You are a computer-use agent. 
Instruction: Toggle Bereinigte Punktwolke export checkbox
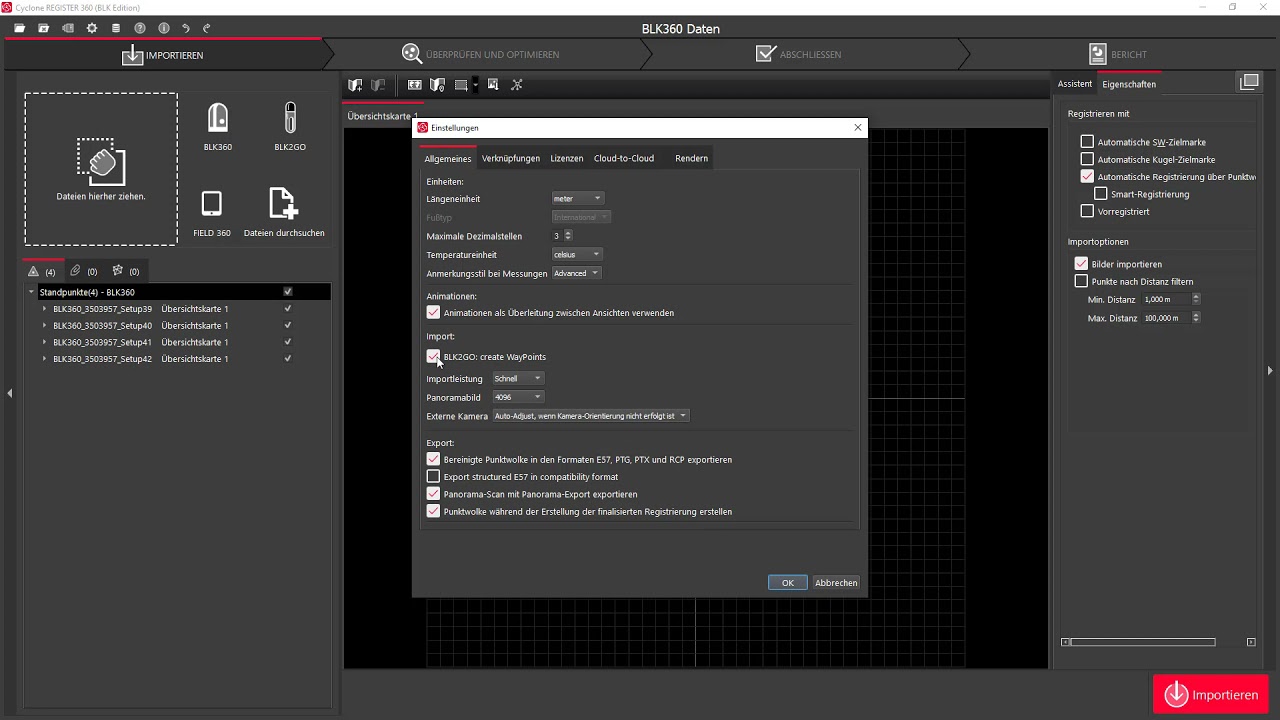point(433,459)
